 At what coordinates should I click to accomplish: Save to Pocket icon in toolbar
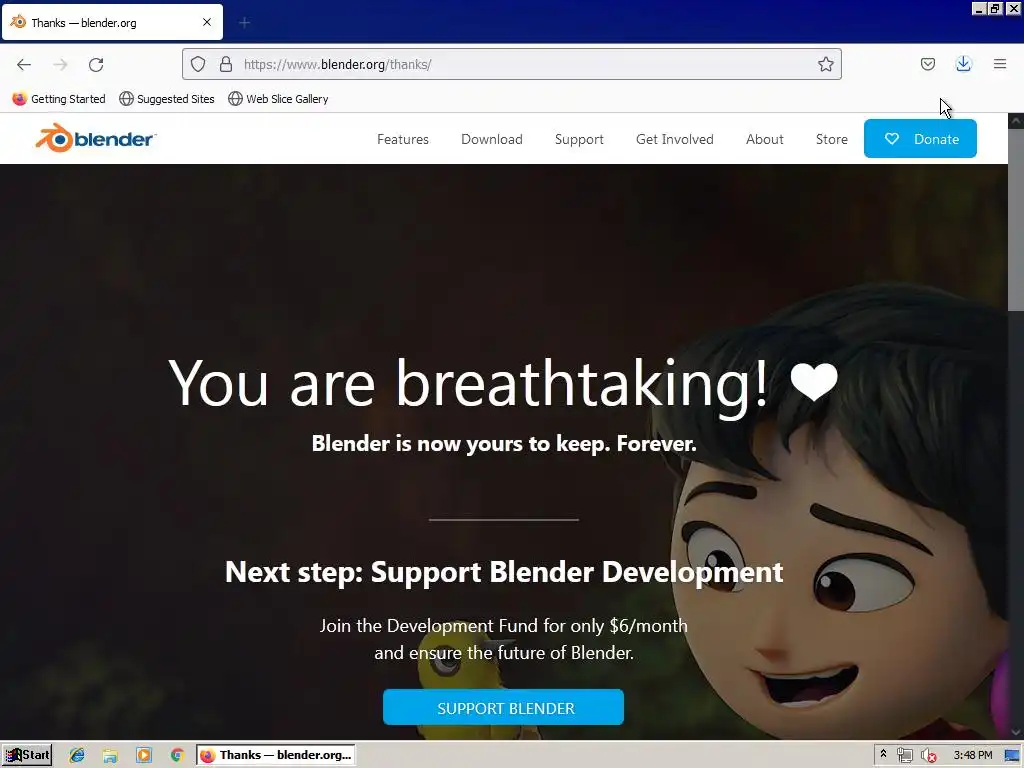point(927,64)
